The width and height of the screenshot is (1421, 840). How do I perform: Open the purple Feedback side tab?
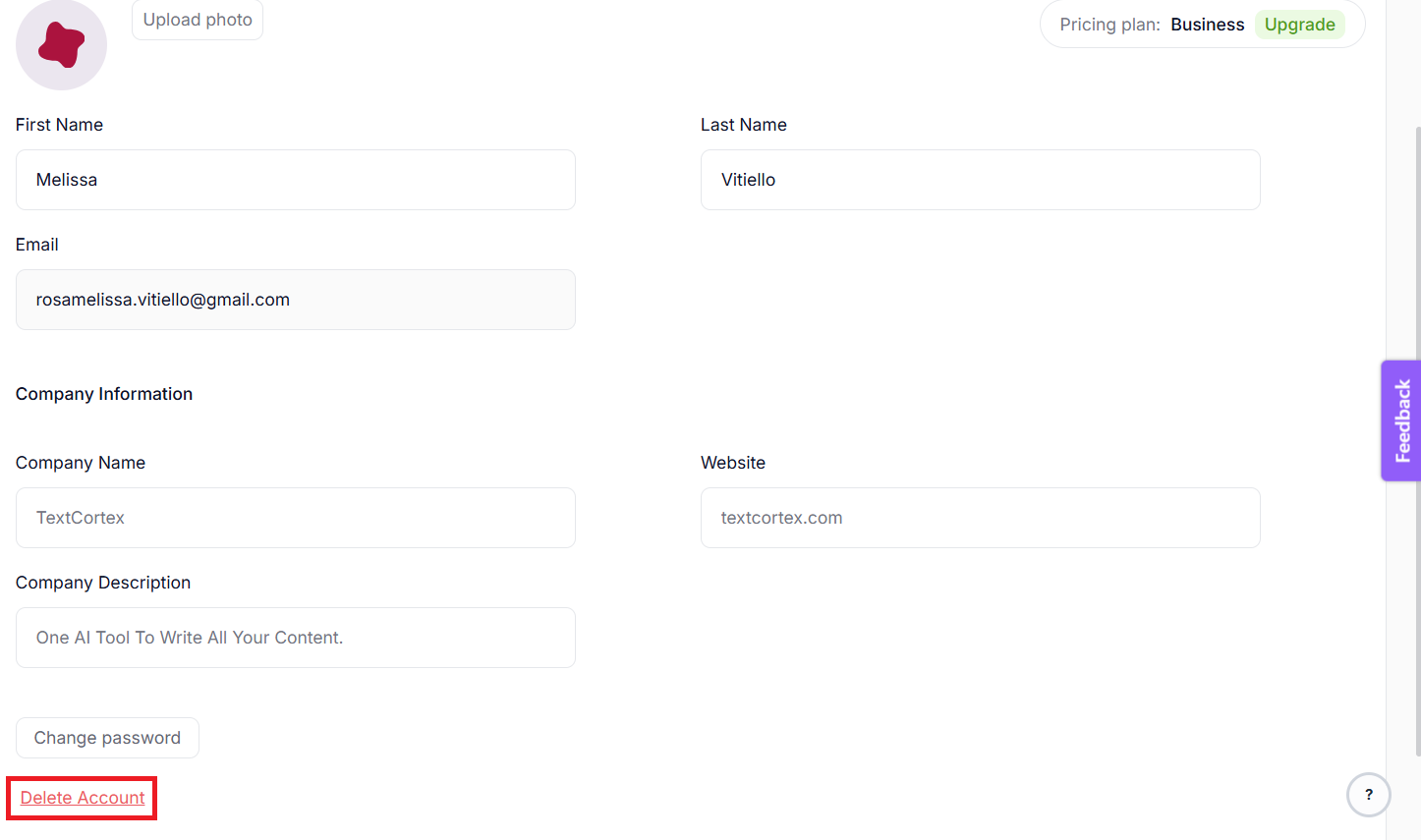click(1401, 420)
